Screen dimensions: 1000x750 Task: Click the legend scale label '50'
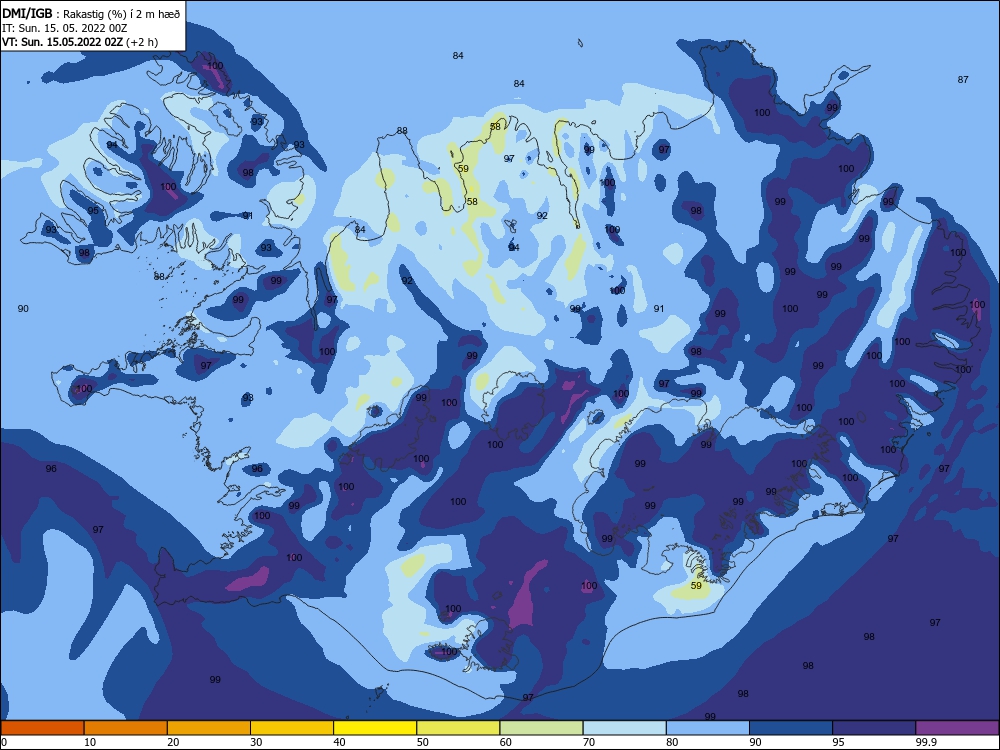pyautogui.click(x=423, y=742)
